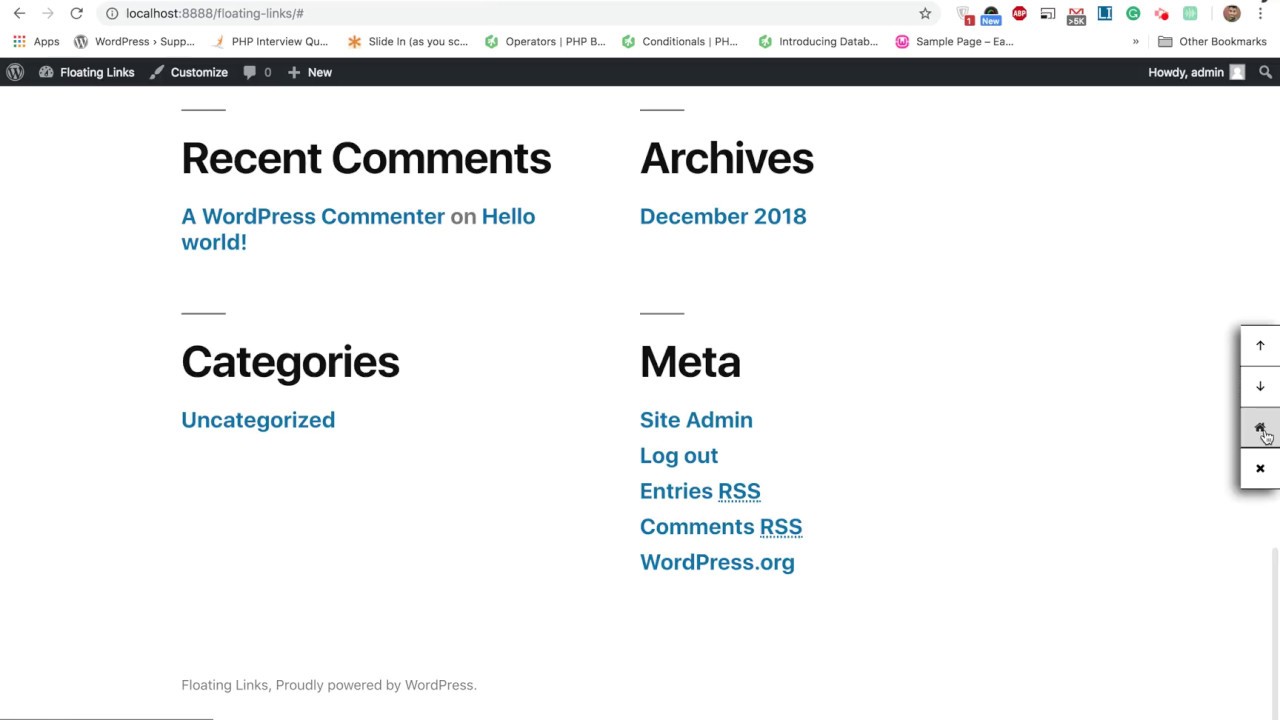The image size is (1280, 720).
Task: Open the admin bar search icon
Action: click(x=1265, y=72)
